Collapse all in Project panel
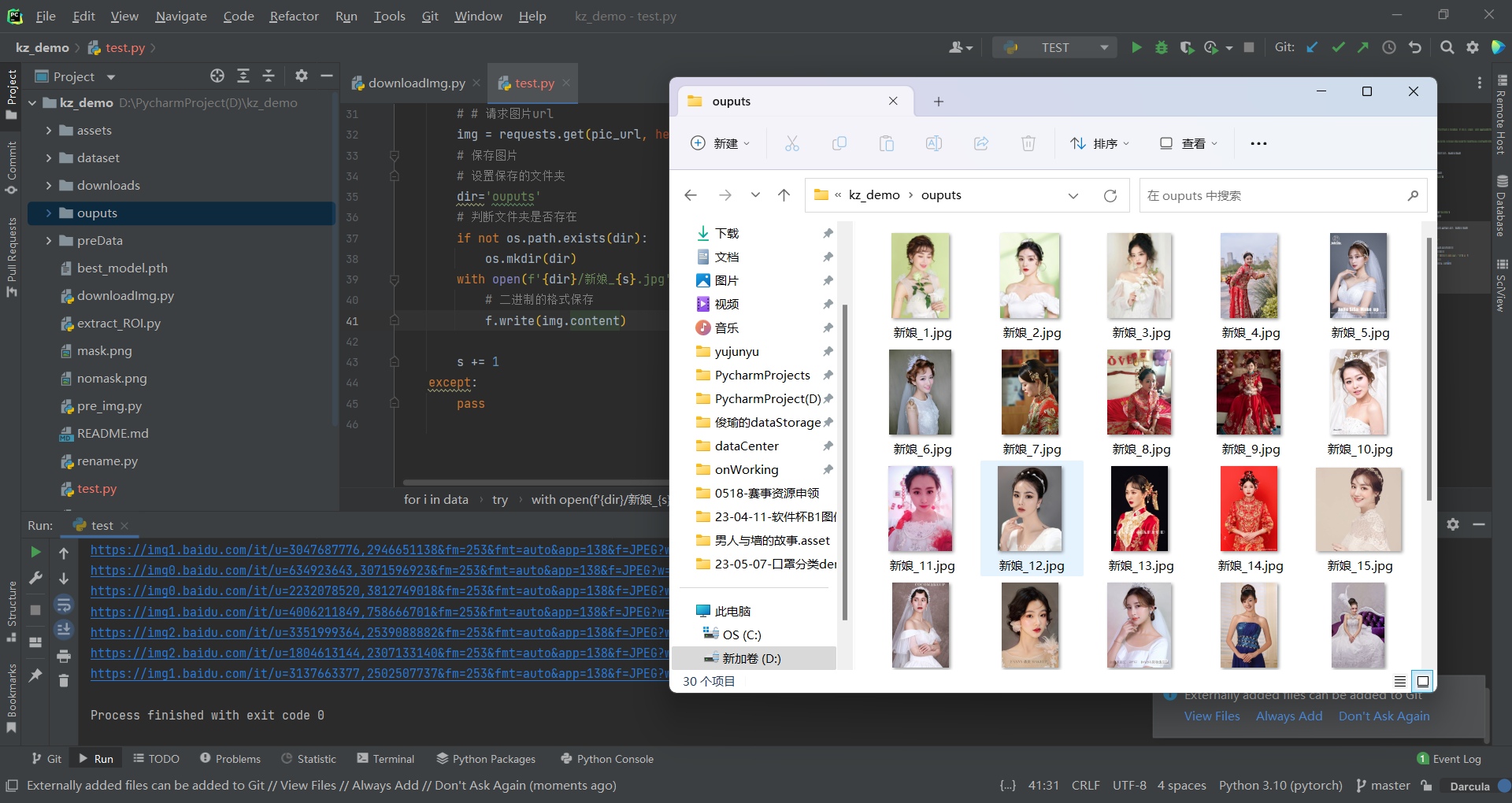This screenshot has width=1512, height=803. coord(269,76)
